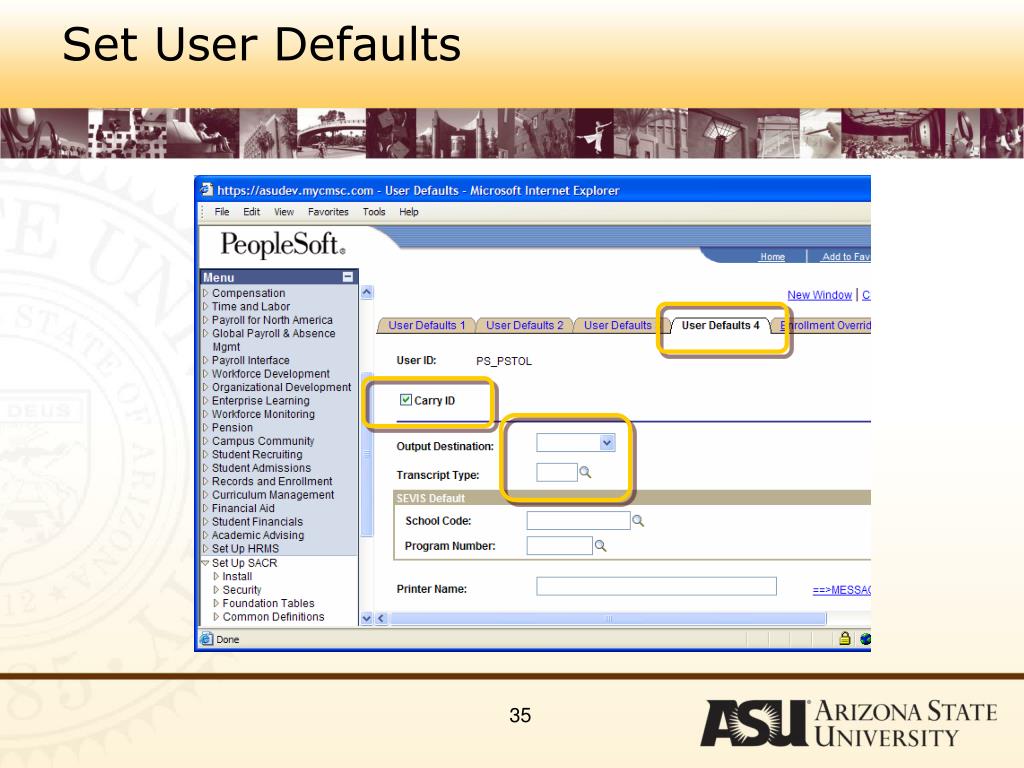
Task: Open the Help menu
Action: click(x=409, y=212)
